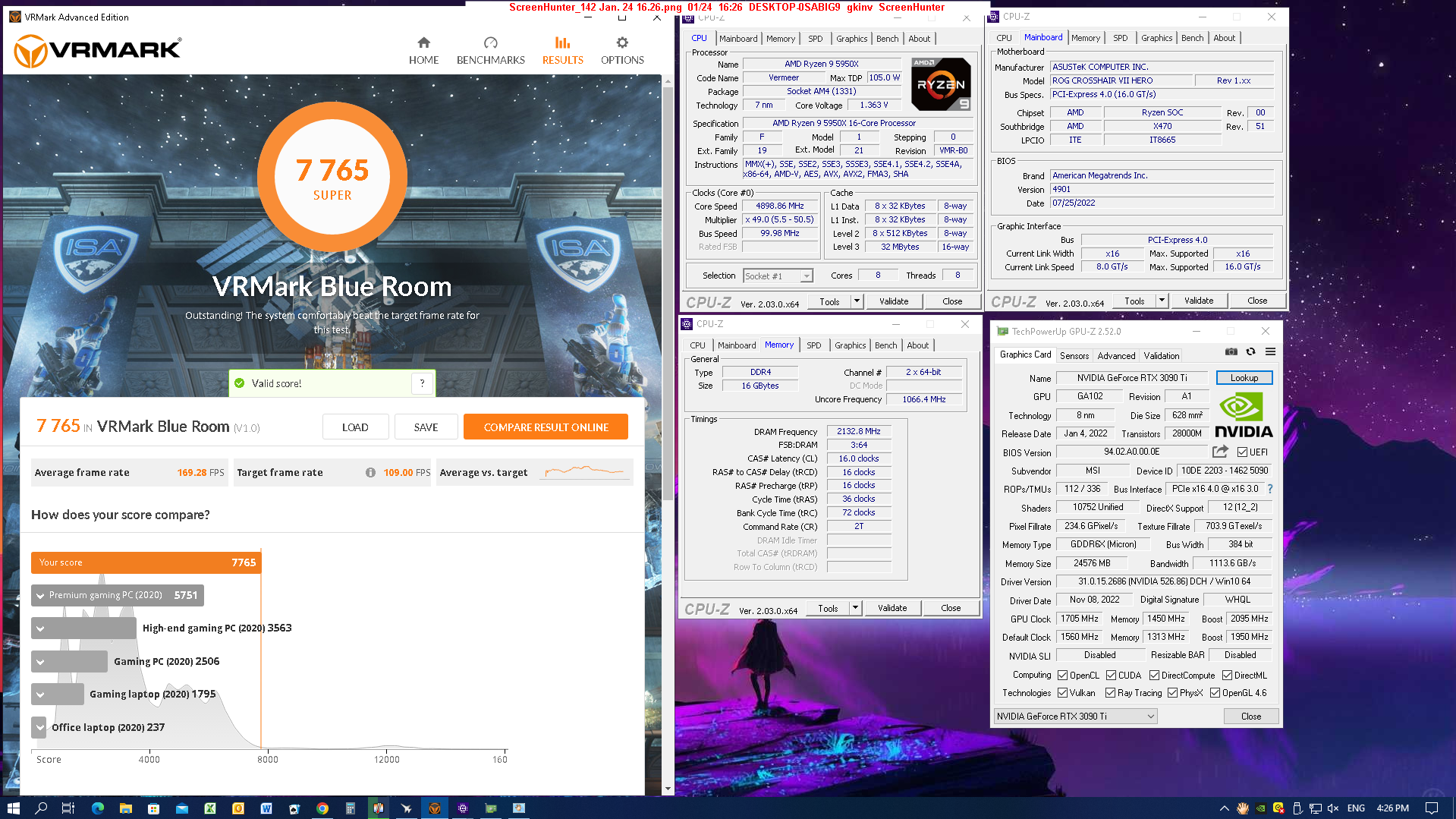Click the question mark beside Valid score

[x=423, y=383]
